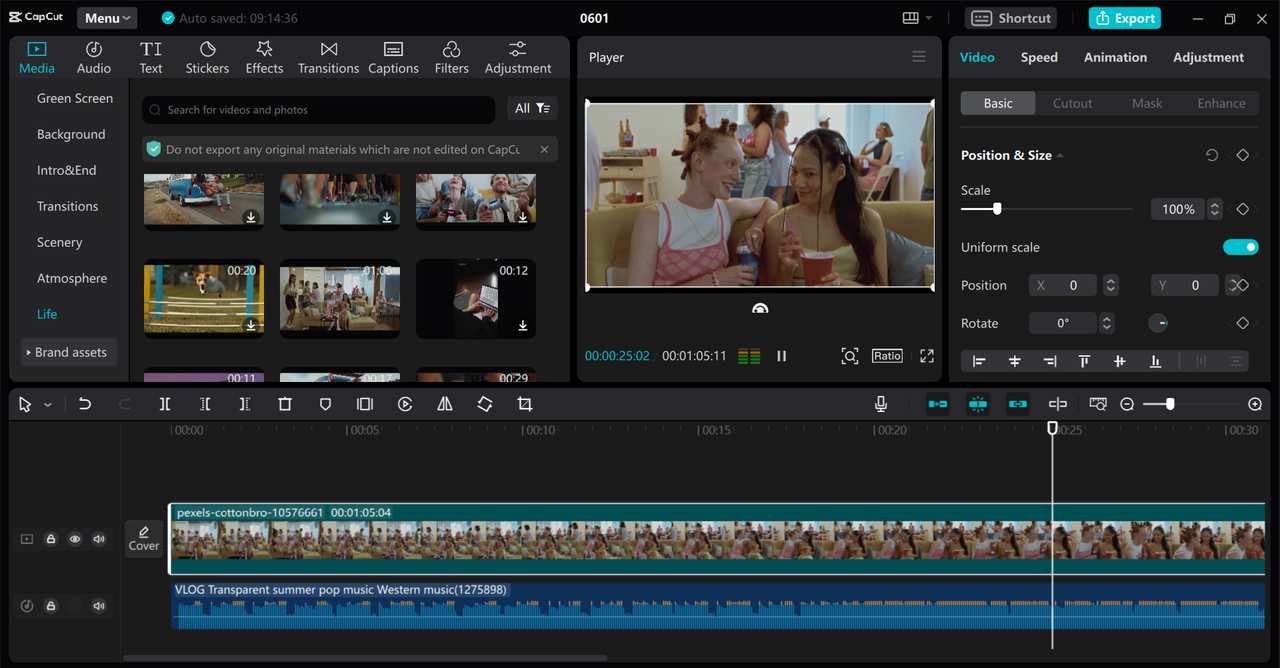Viewport: 1280px width, 668px height.
Task: Click the Export button
Action: (1125, 18)
